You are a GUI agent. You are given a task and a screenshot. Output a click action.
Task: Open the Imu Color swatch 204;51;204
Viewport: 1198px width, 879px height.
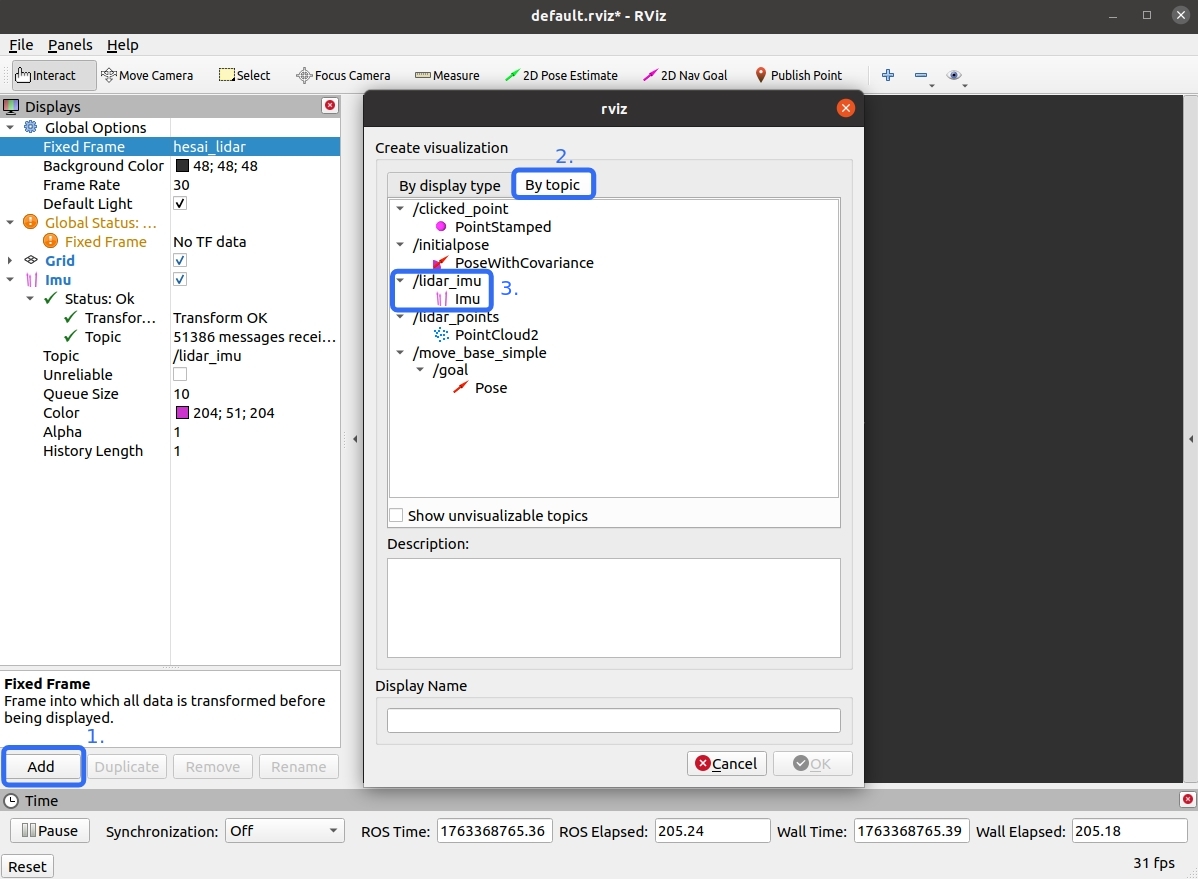point(184,412)
